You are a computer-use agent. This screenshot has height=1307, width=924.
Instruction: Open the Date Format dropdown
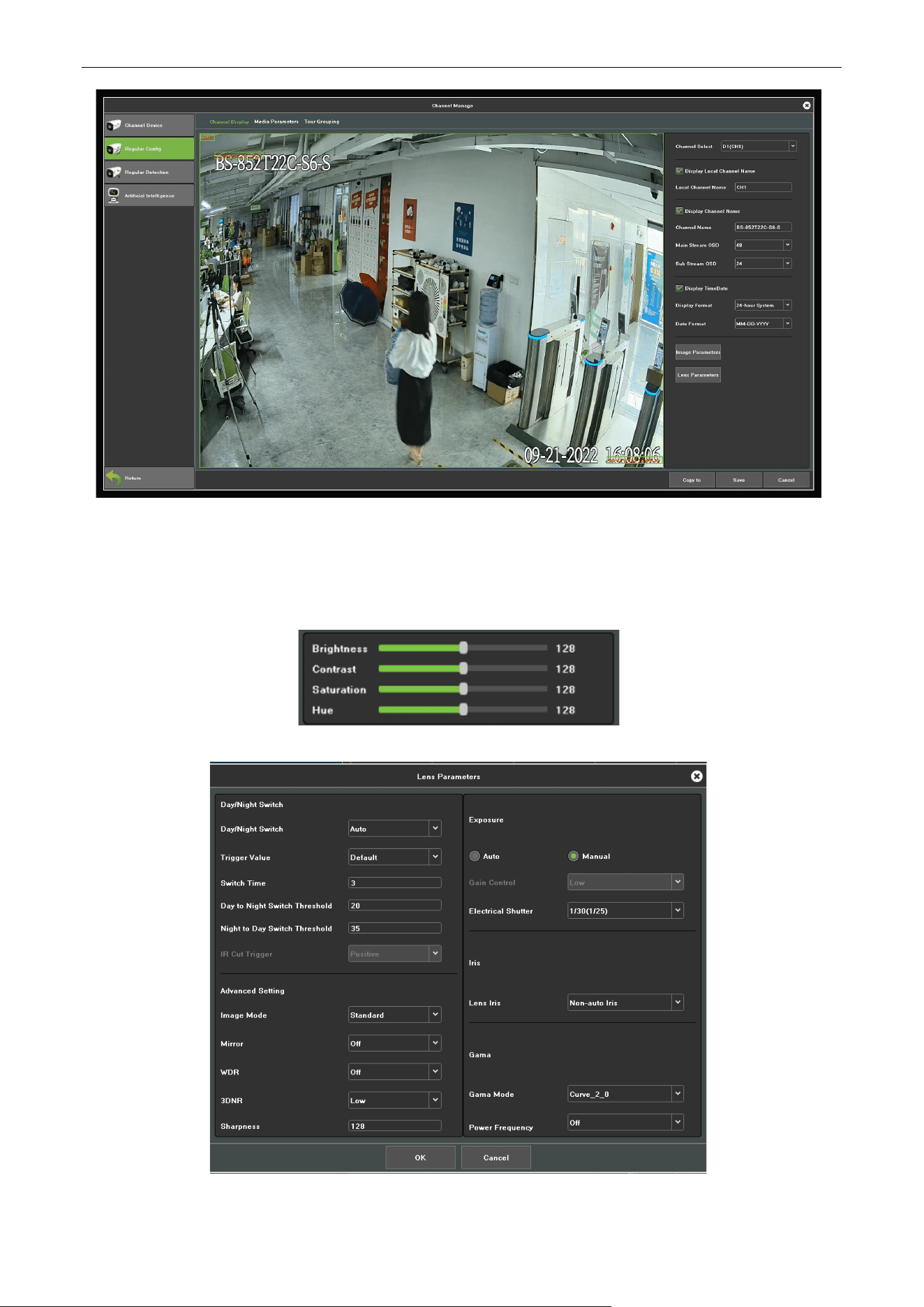pos(763,323)
